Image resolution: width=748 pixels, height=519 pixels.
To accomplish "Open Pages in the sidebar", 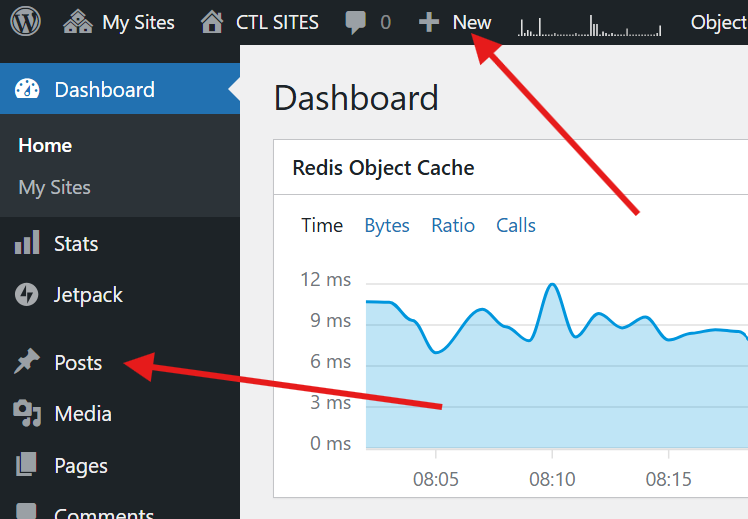I will [x=81, y=466].
